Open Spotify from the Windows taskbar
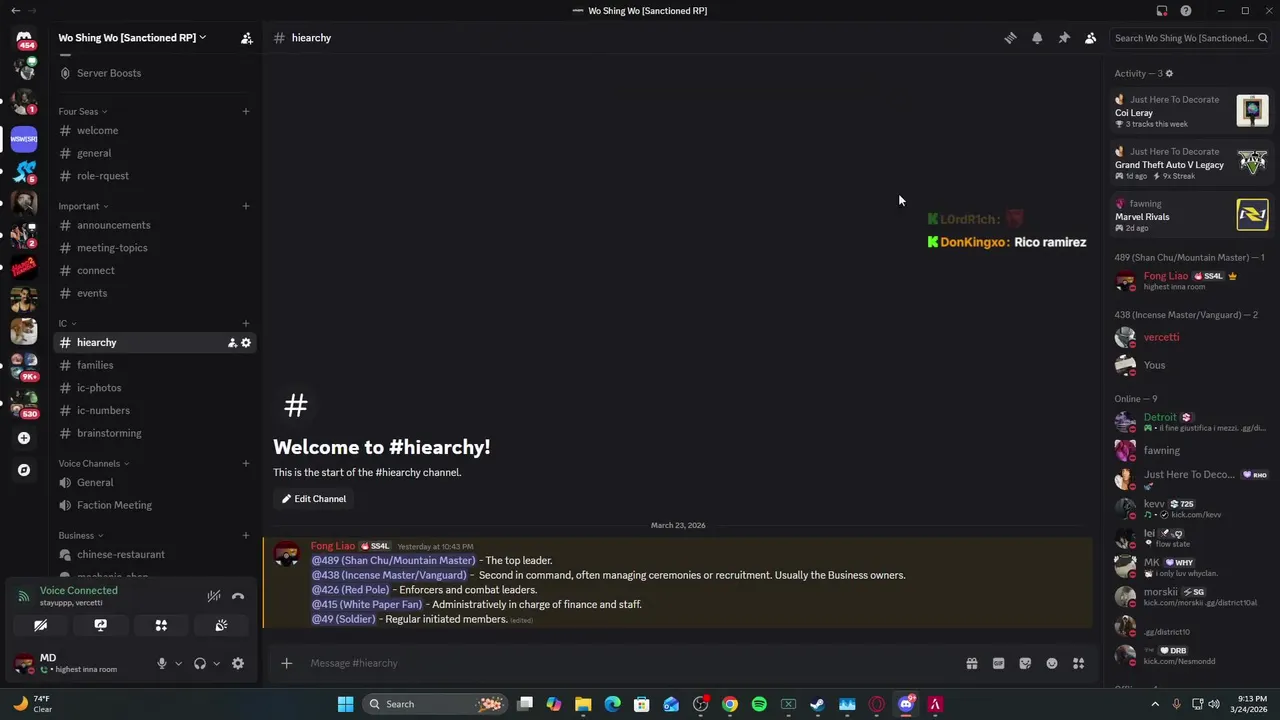The width and height of the screenshot is (1280, 720). pyautogui.click(x=759, y=704)
